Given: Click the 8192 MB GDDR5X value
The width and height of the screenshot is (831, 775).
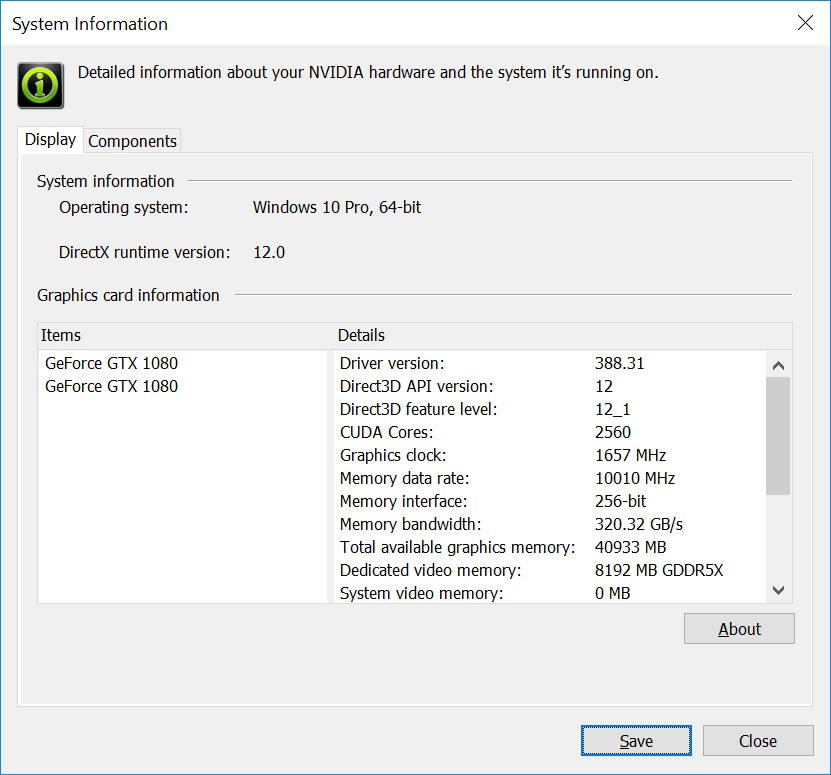Looking at the screenshot, I should click(659, 570).
